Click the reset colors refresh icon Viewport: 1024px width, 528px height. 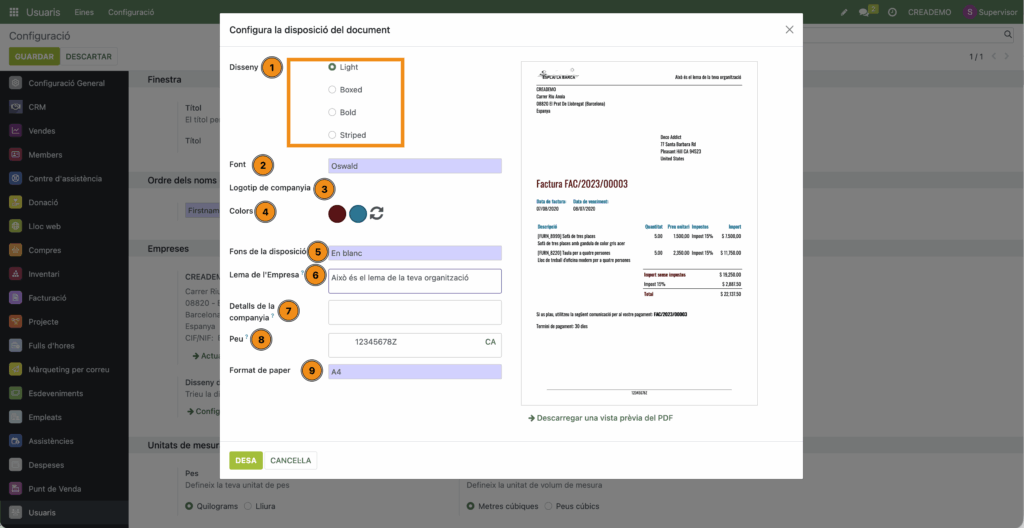coord(377,213)
